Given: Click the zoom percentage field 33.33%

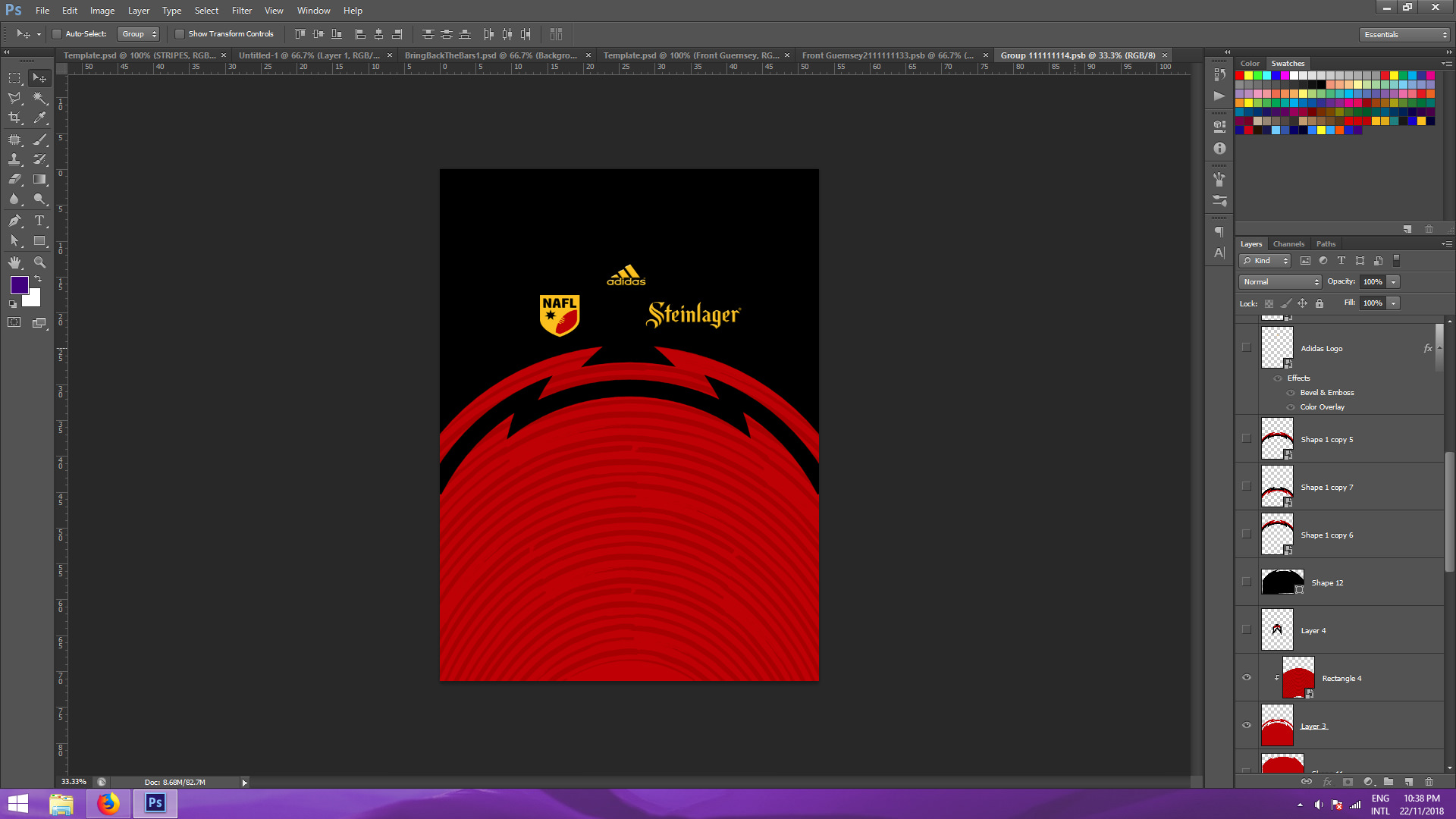Looking at the screenshot, I should click(74, 782).
